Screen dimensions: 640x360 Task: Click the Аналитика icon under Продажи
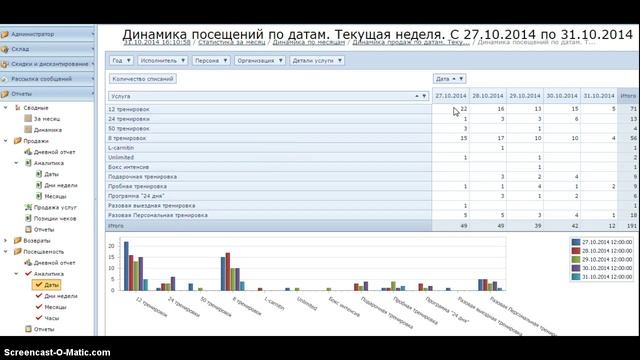click(x=28, y=163)
